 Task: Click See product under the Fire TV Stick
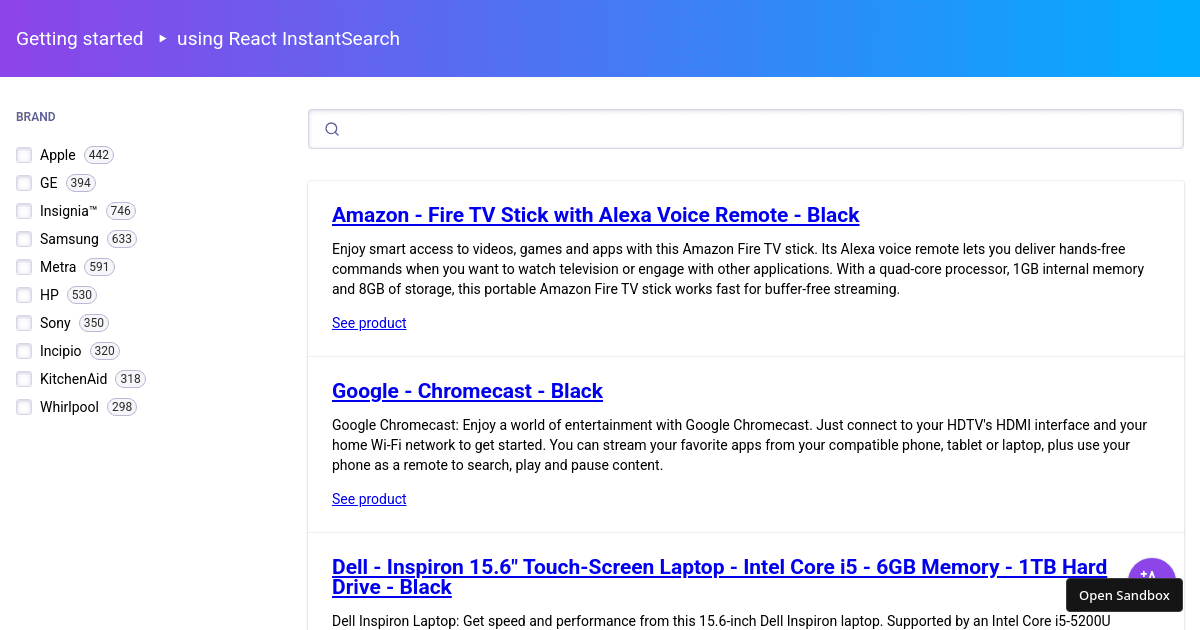click(369, 322)
